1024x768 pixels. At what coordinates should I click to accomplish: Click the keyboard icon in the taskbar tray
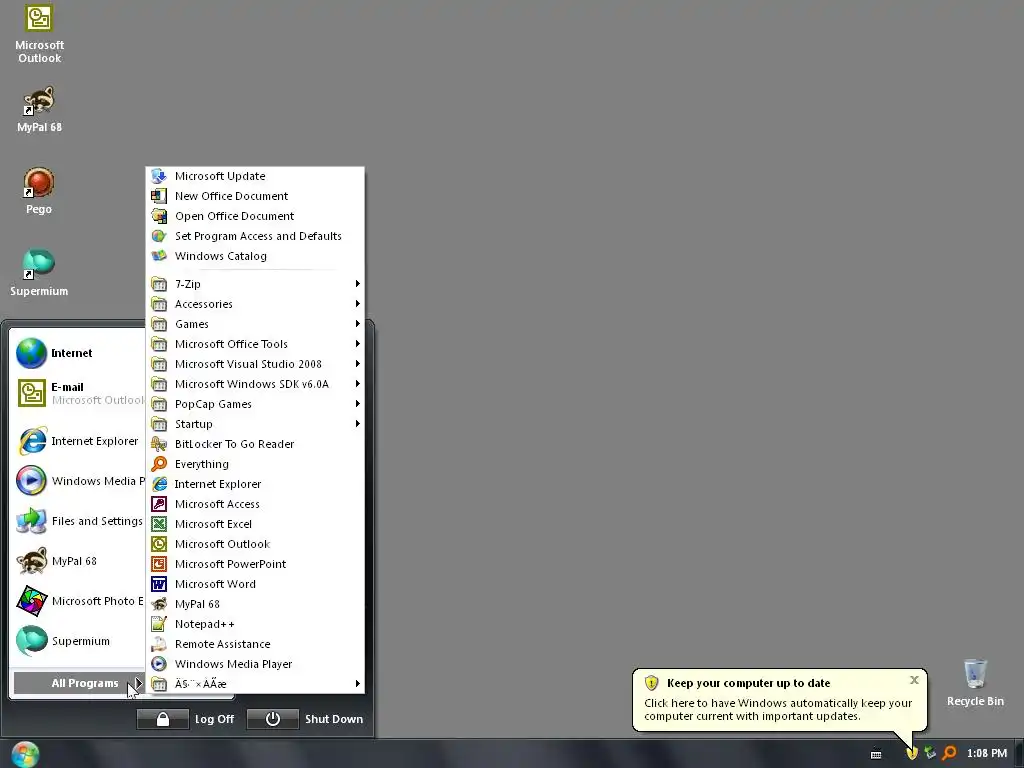point(876,754)
